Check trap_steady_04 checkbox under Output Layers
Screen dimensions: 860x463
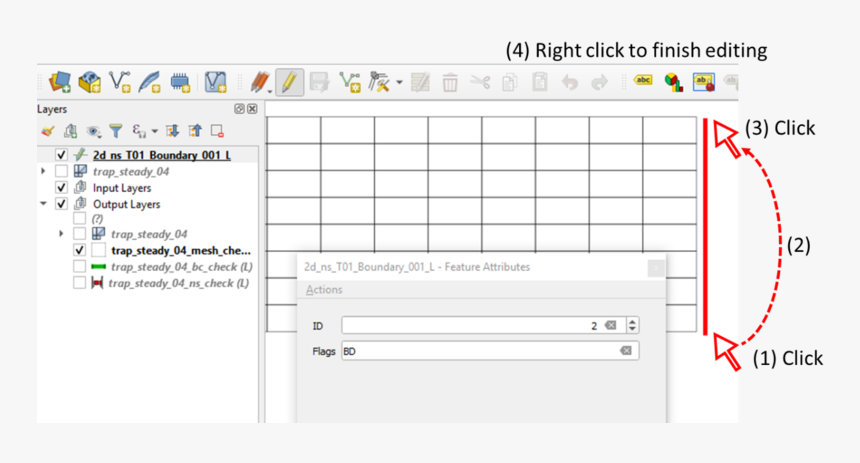click(80, 234)
